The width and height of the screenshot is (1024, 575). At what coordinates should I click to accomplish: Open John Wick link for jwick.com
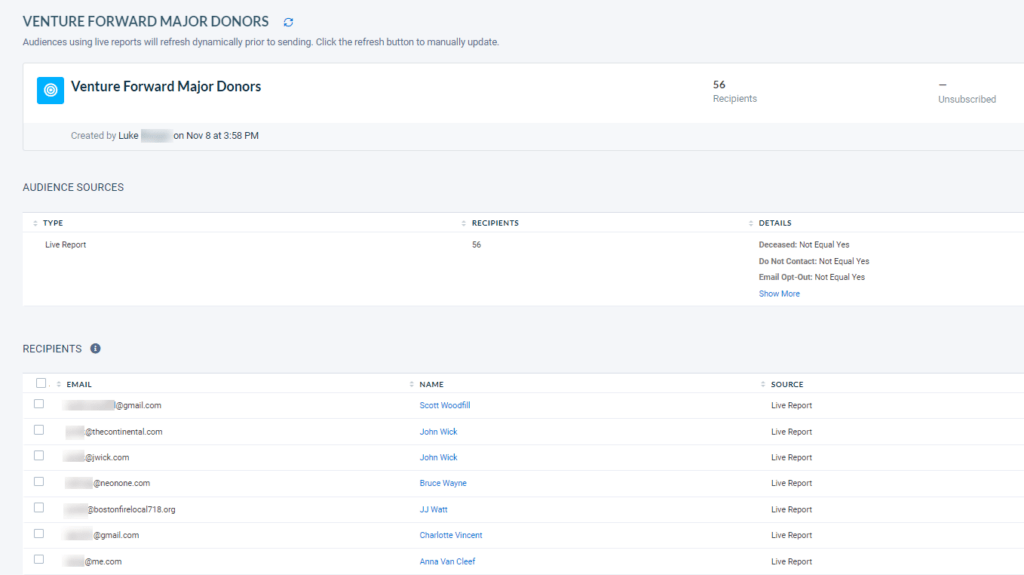[x=438, y=457]
